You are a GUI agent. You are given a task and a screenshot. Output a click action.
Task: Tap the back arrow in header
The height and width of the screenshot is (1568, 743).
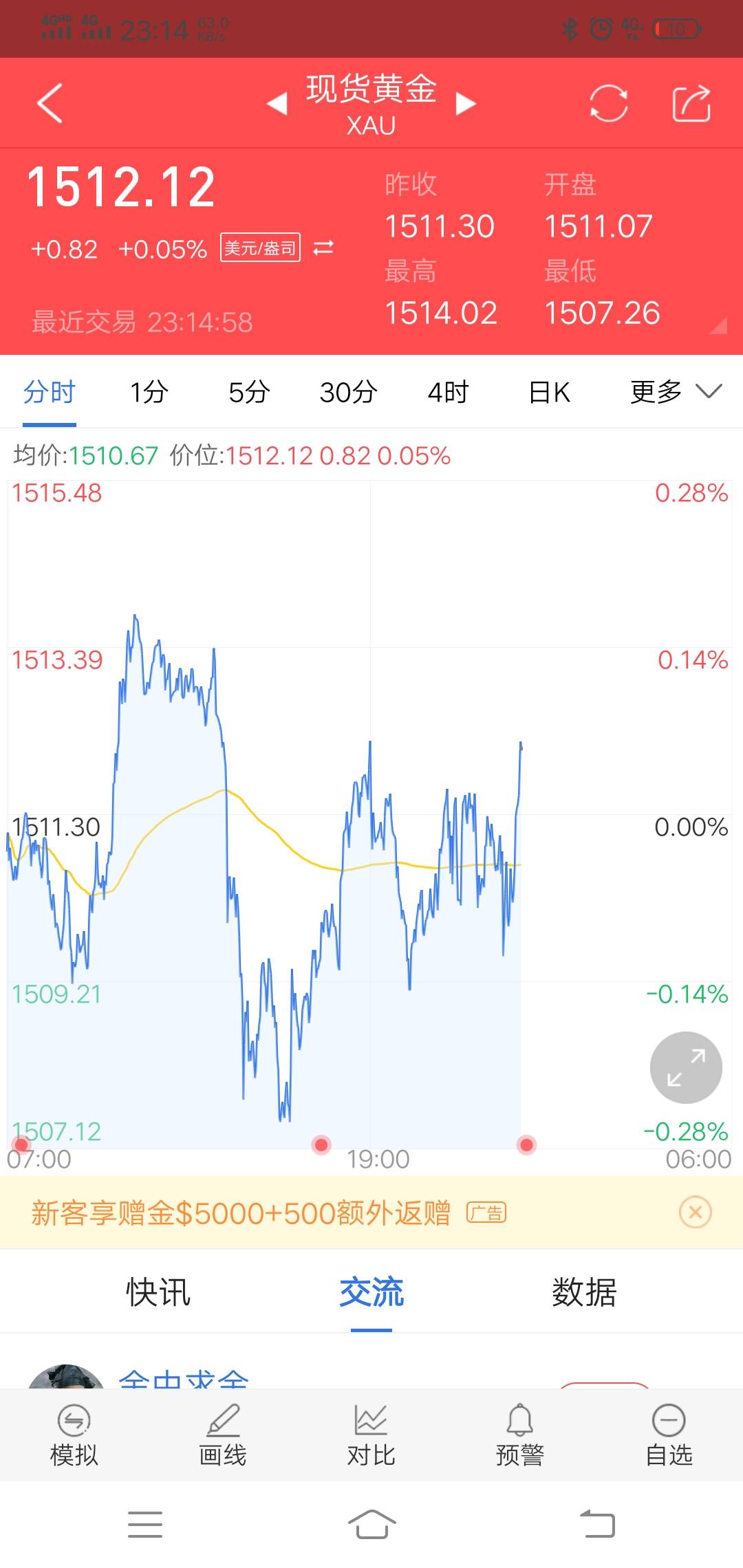50,103
